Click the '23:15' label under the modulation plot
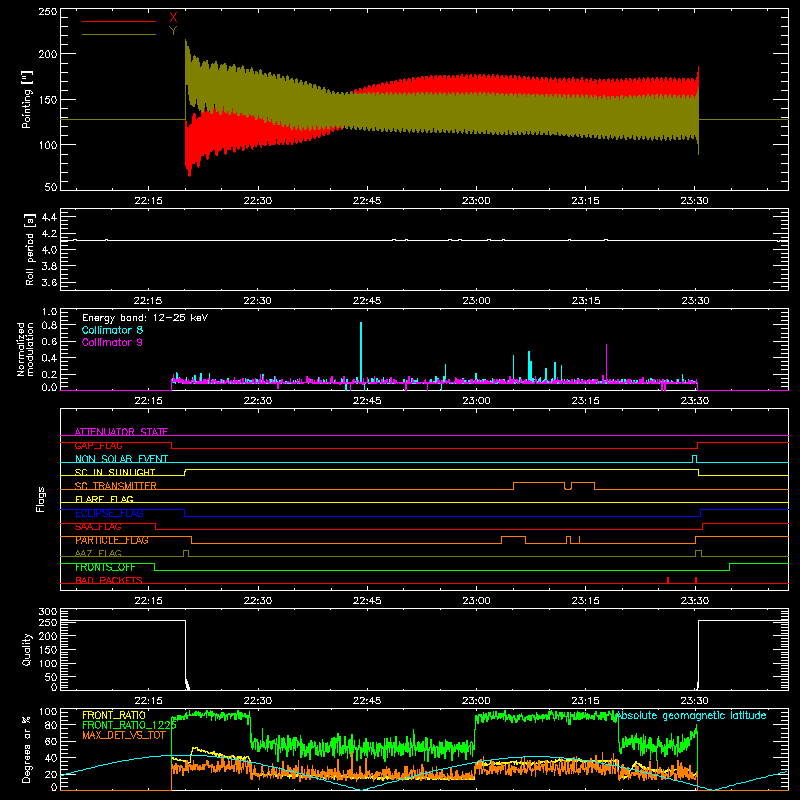Screen dimensions: 800x800 pyautogui.click(x=586, y=401)
